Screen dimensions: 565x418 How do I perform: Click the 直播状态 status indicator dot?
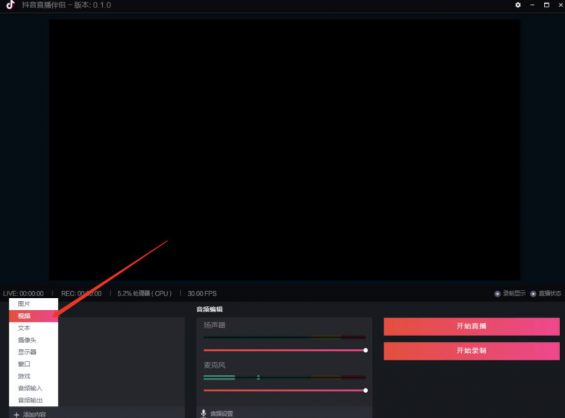(x=533, y=294)
